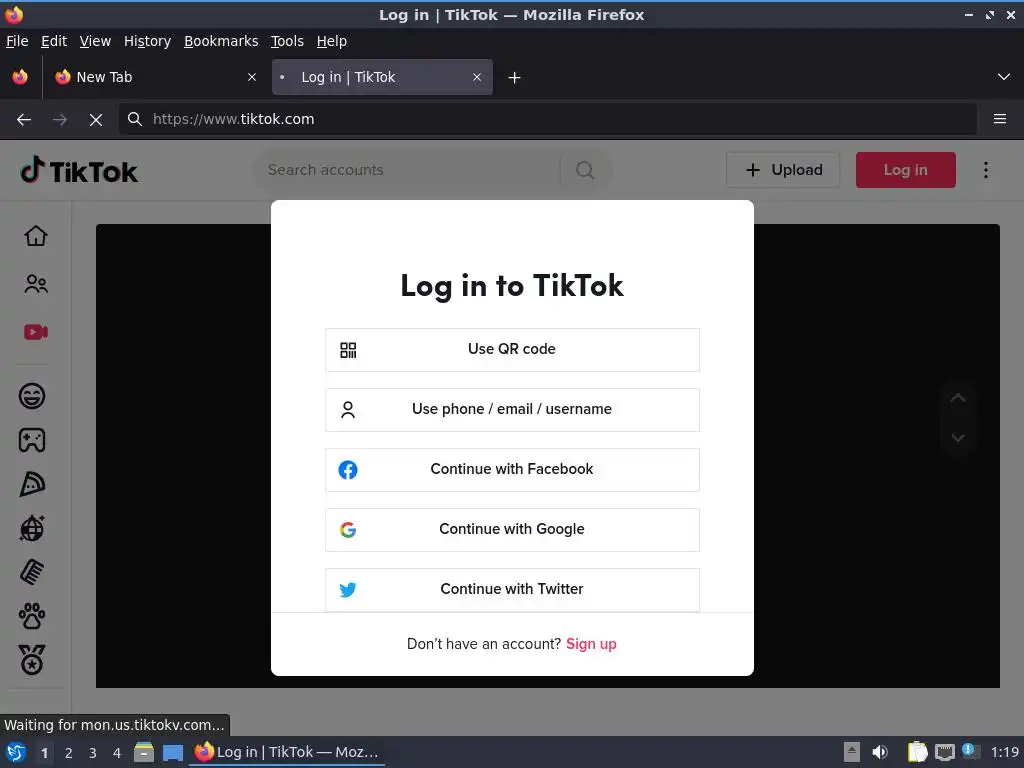Viewport: 1024px width, 768px height.
Task: Select the Food pizza slice category icon
Action: point(32,484)
